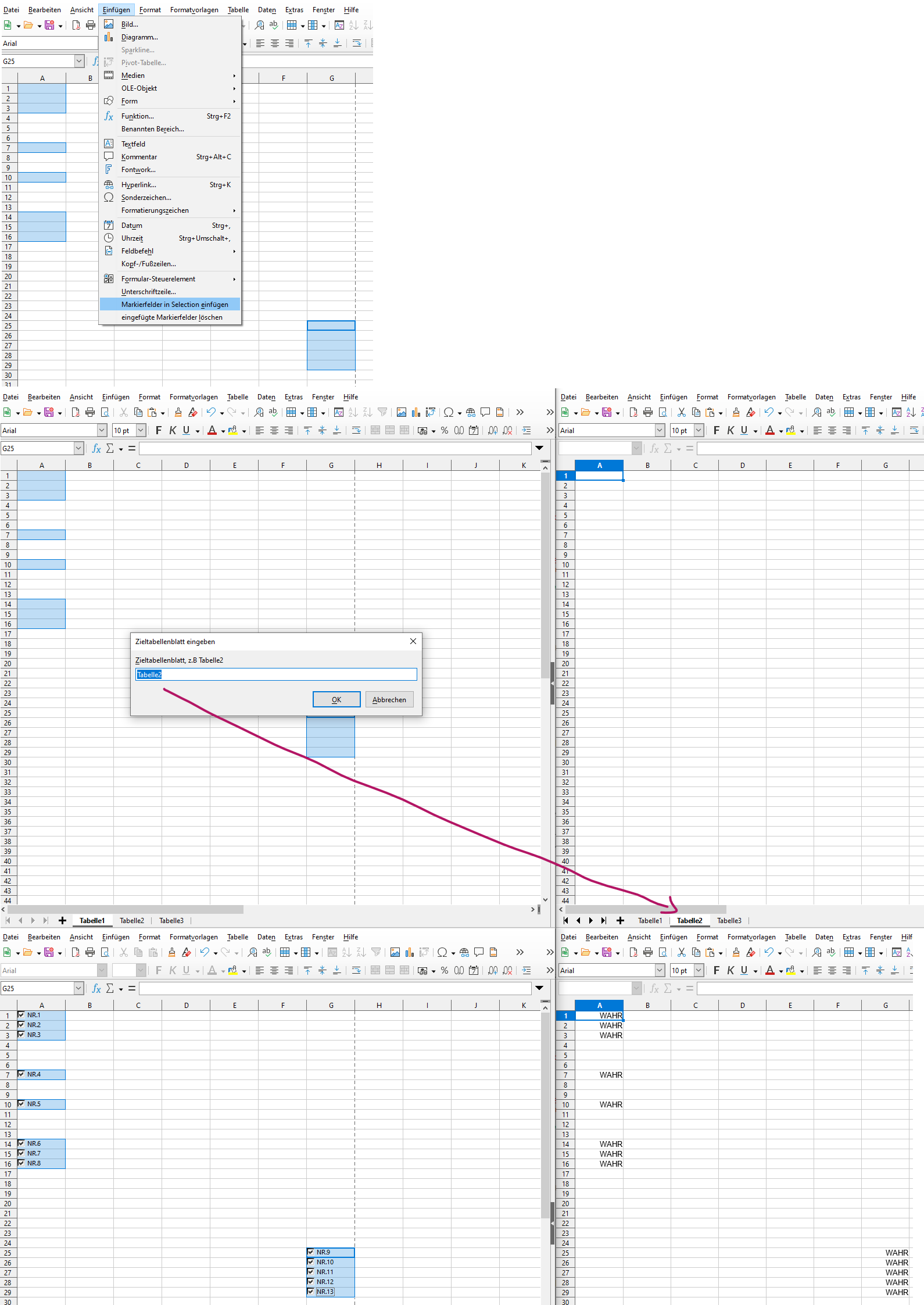The width and height of the screenshot is (924, 1305).
Task: Expand the Medien submenu arrow
Action: (x=234, y=76)
